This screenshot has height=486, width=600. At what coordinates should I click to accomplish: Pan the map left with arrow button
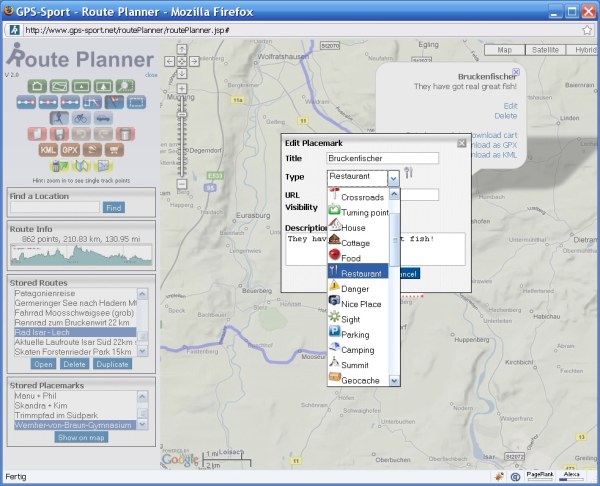(170, 61)
